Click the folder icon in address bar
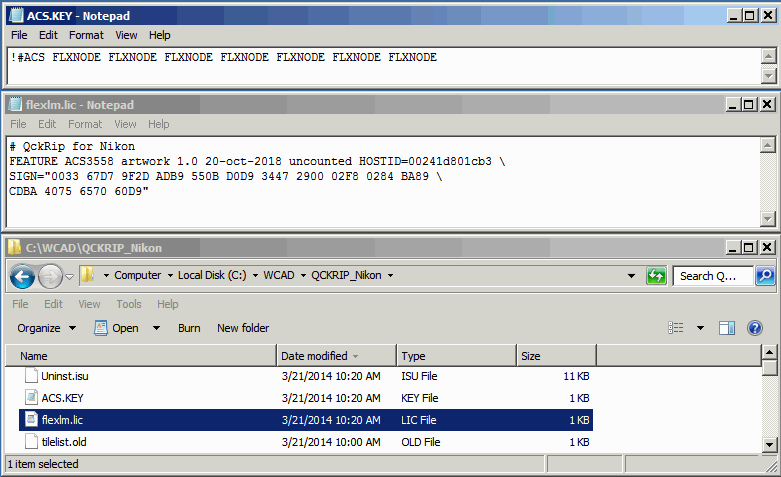This screenshot has height=477, width=781. pos(88,275)
